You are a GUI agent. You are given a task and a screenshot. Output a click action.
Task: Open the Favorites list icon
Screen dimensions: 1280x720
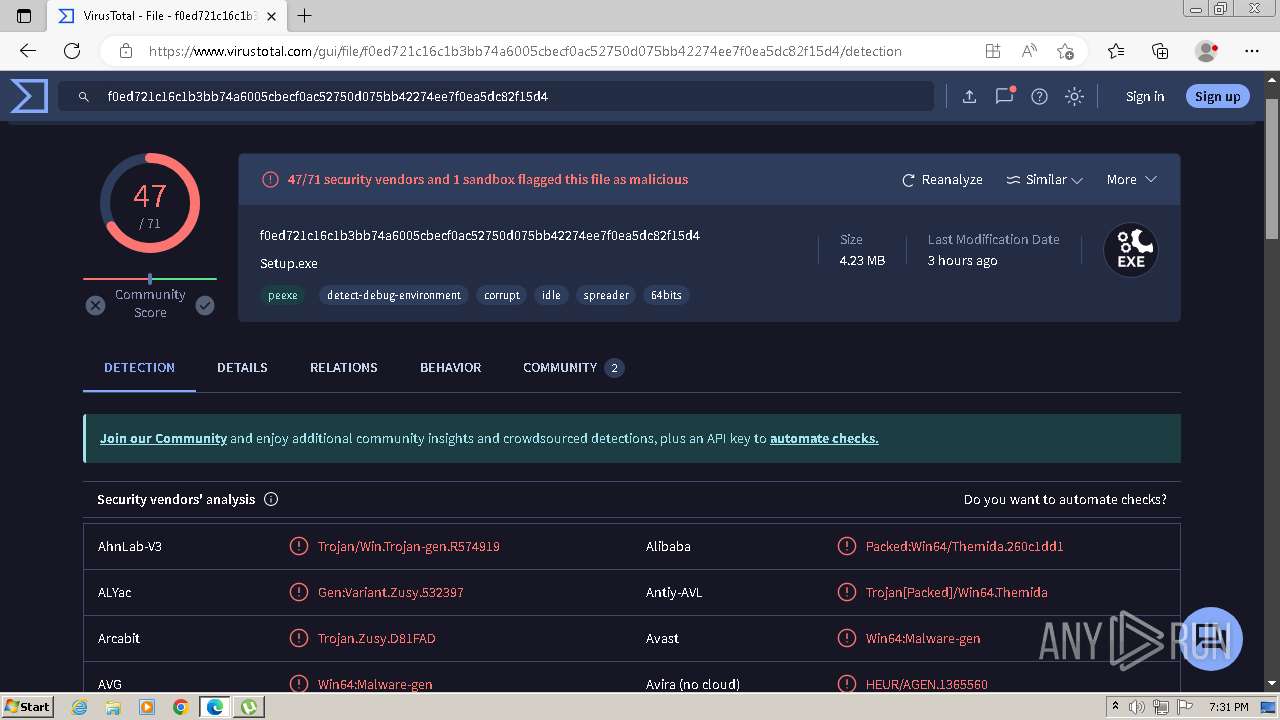(x=1116, y=51)
